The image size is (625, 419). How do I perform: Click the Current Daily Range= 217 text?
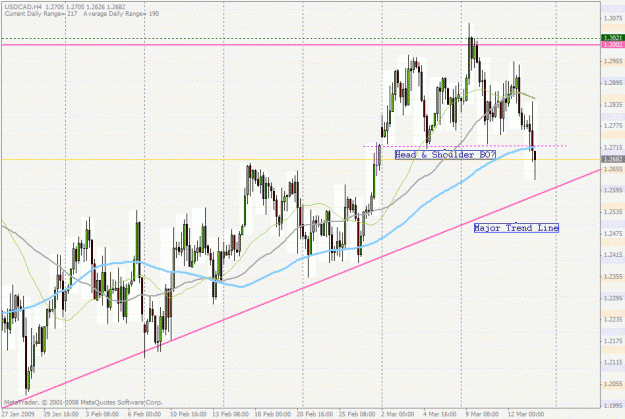click(x=41, y=14)
